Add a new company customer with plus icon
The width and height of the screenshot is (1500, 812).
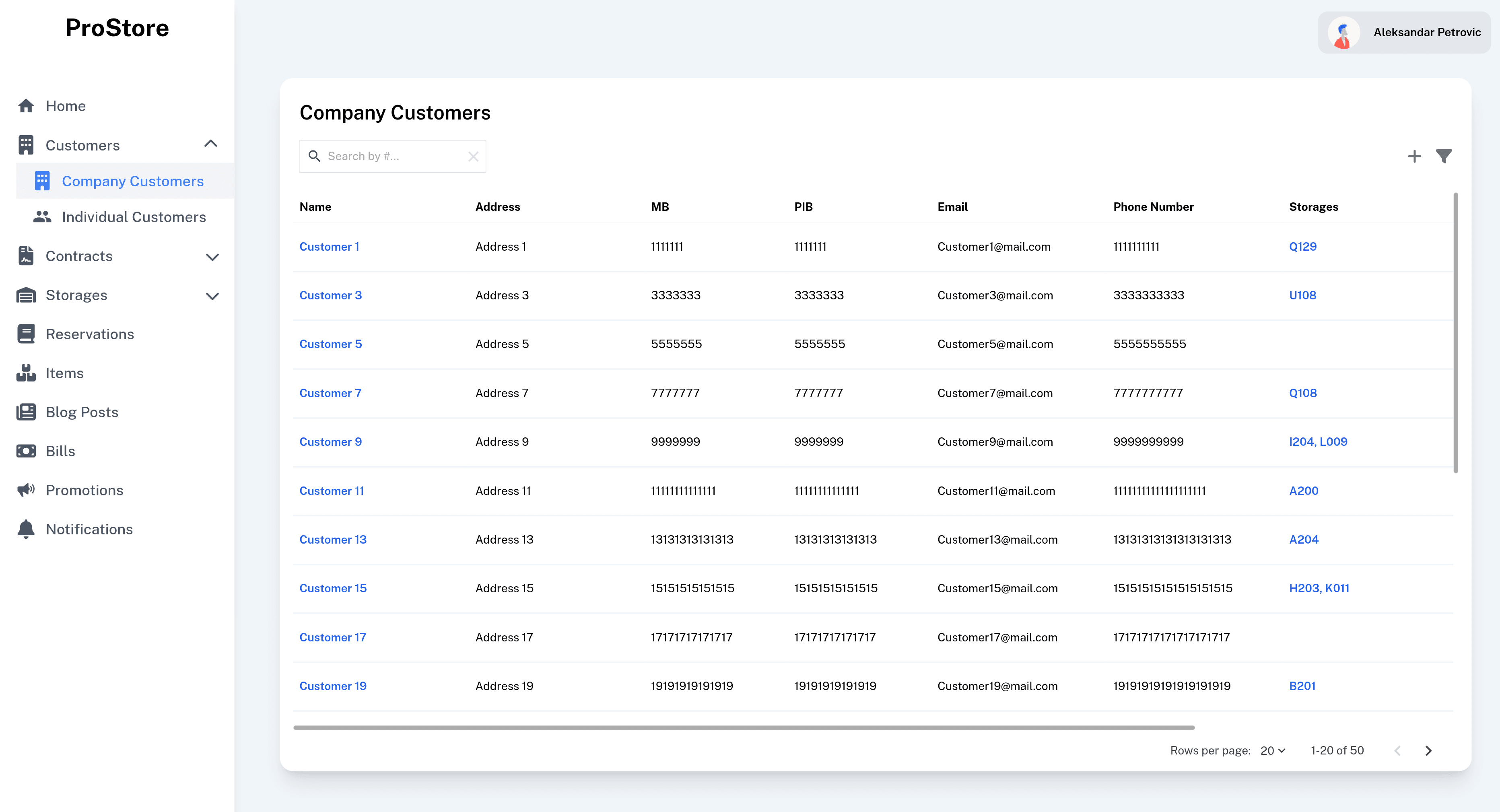pyautogui.click(x=1414, y=156)
